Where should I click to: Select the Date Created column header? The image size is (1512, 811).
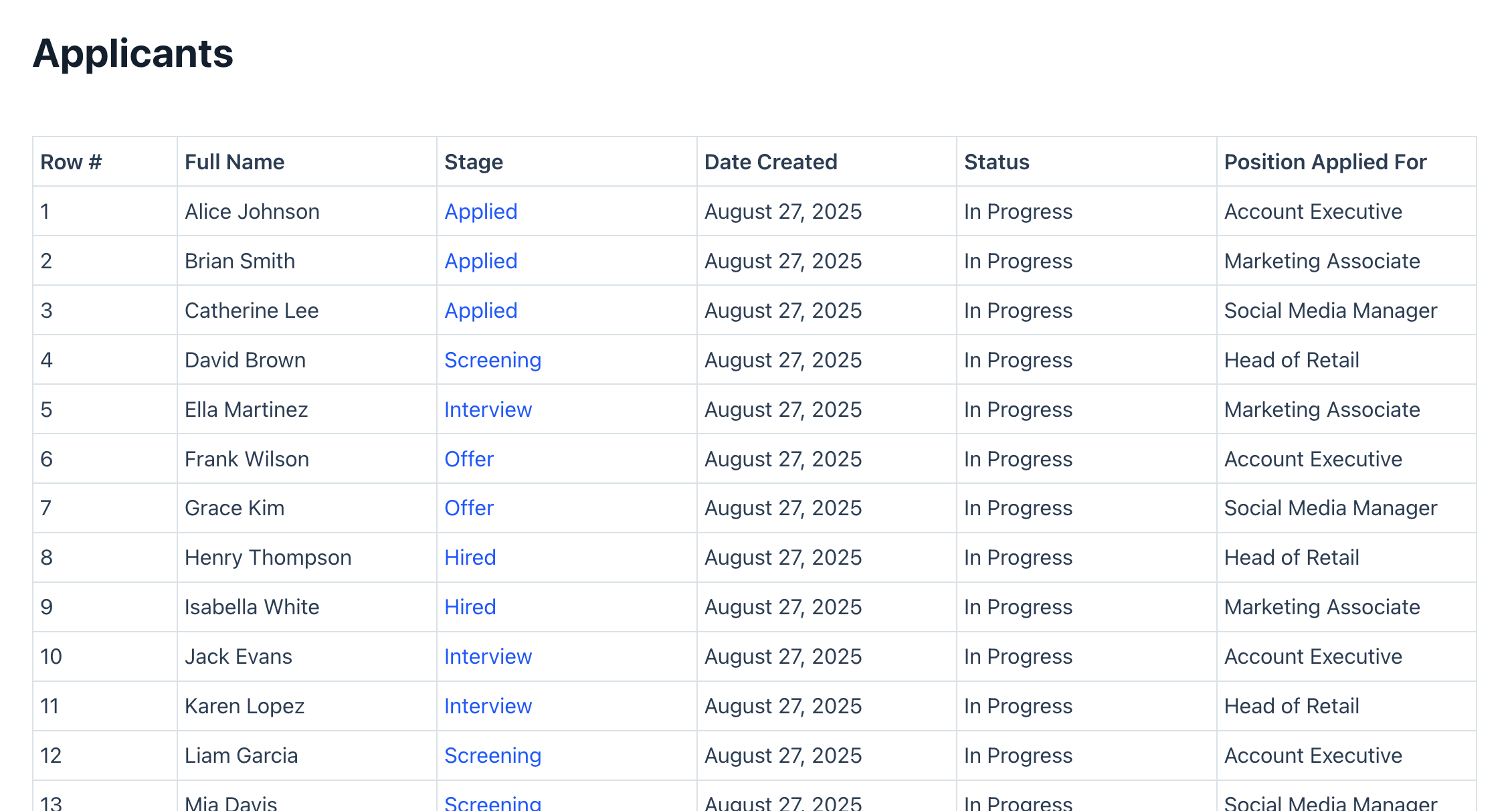[x=771, y=162]
